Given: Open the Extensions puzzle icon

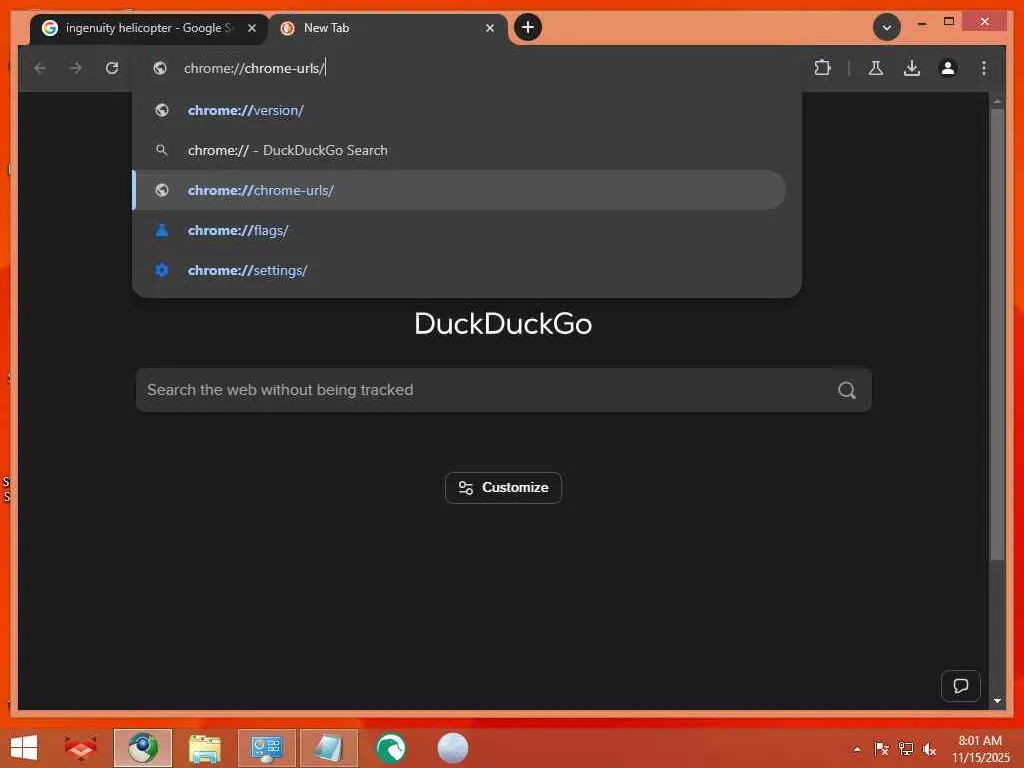Looking at the screenshot, I should tap(822, 68).
